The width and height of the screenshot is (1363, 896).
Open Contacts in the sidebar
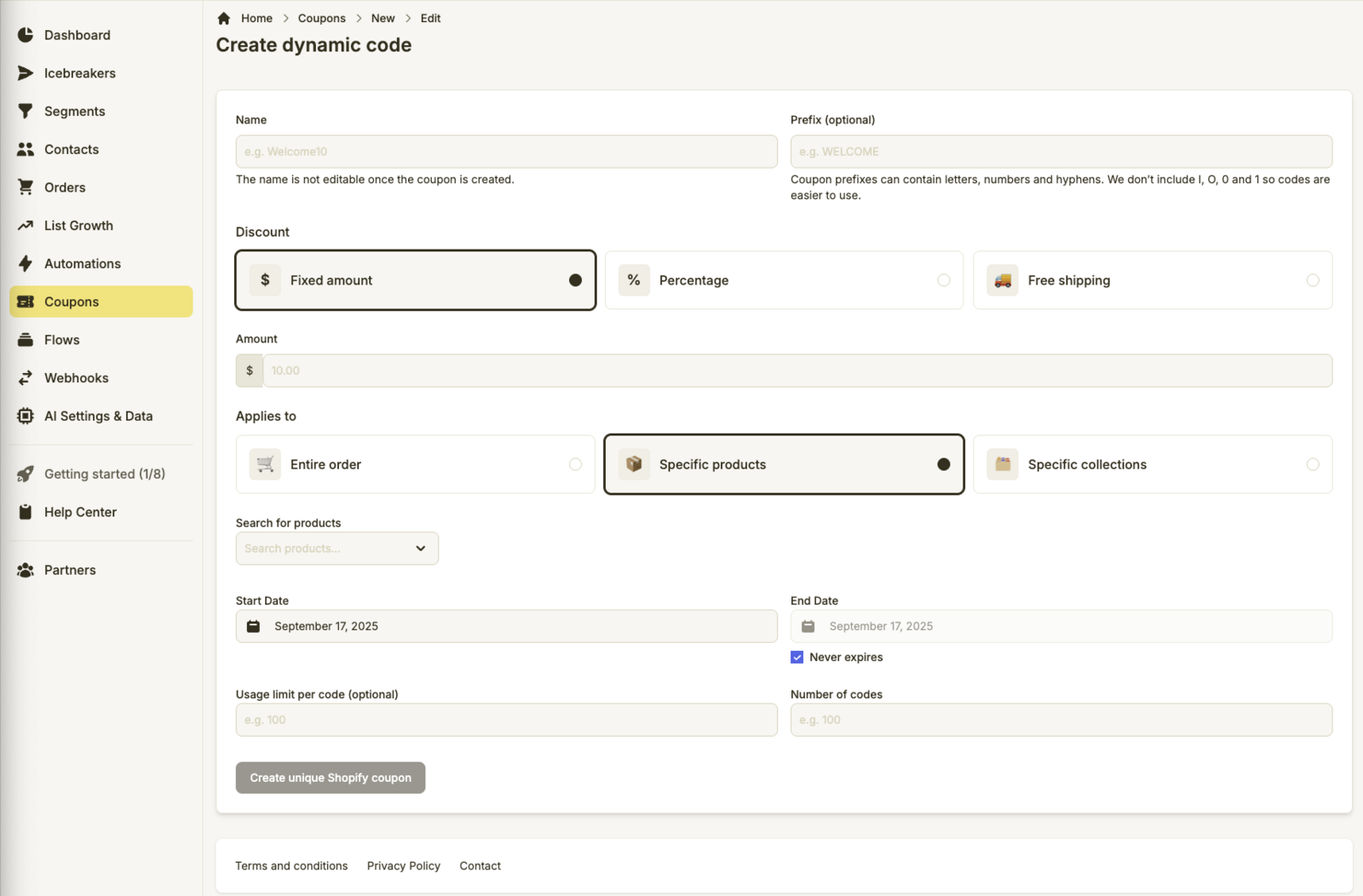(x=72, y=150)
